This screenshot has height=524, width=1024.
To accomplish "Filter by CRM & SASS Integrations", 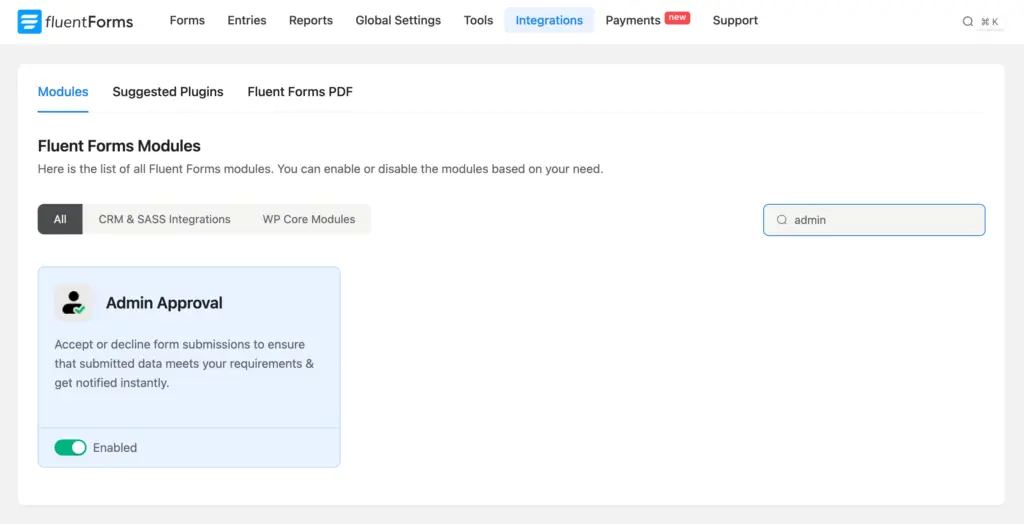I will 165,220.
